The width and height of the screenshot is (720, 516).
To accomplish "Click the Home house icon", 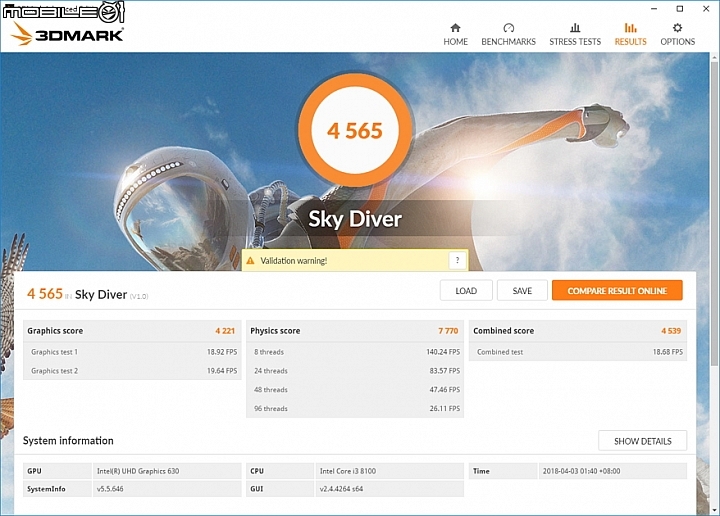I will click(x=455, y=28).
